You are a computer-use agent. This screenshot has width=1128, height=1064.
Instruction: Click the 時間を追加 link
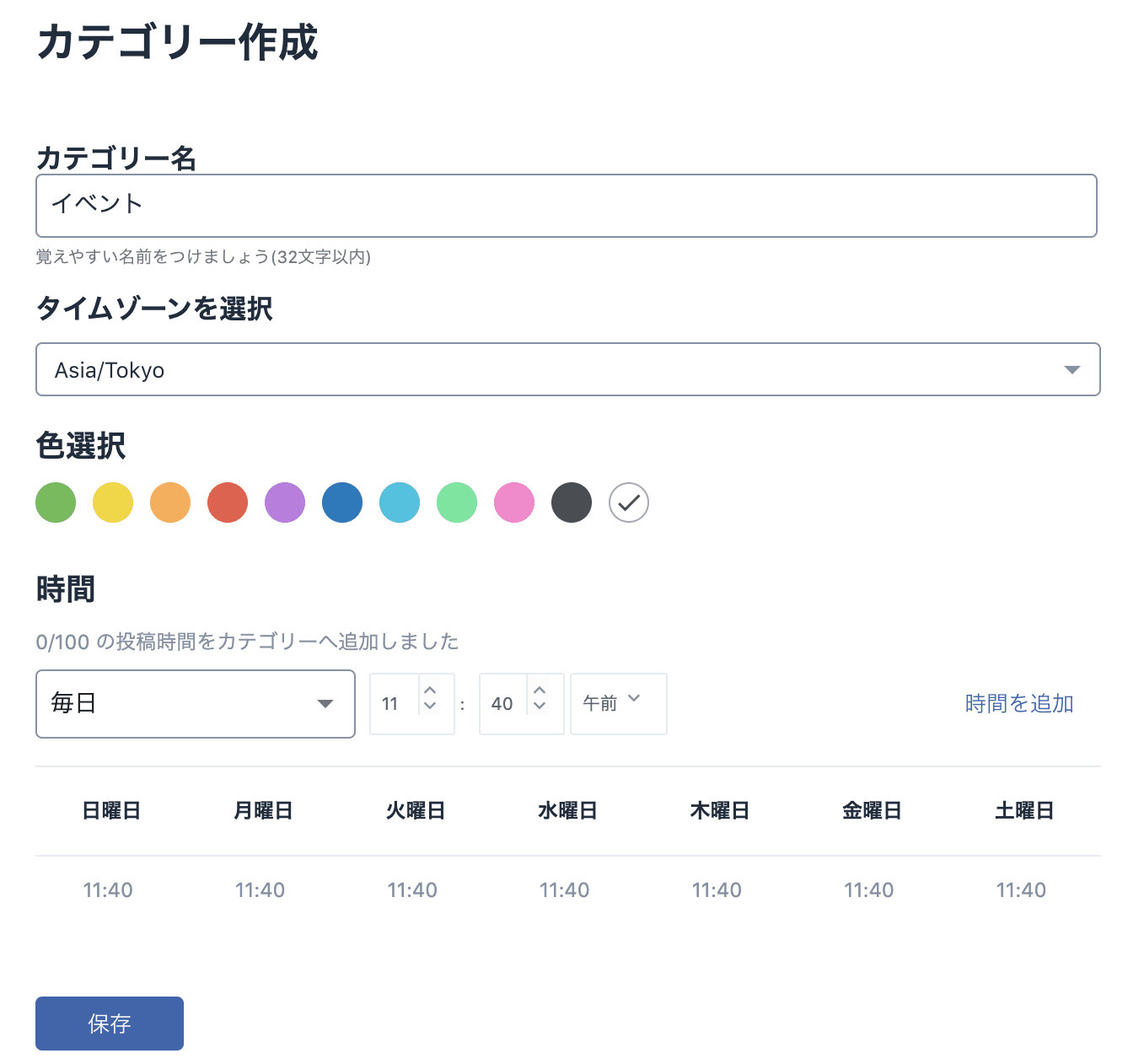1018,703
